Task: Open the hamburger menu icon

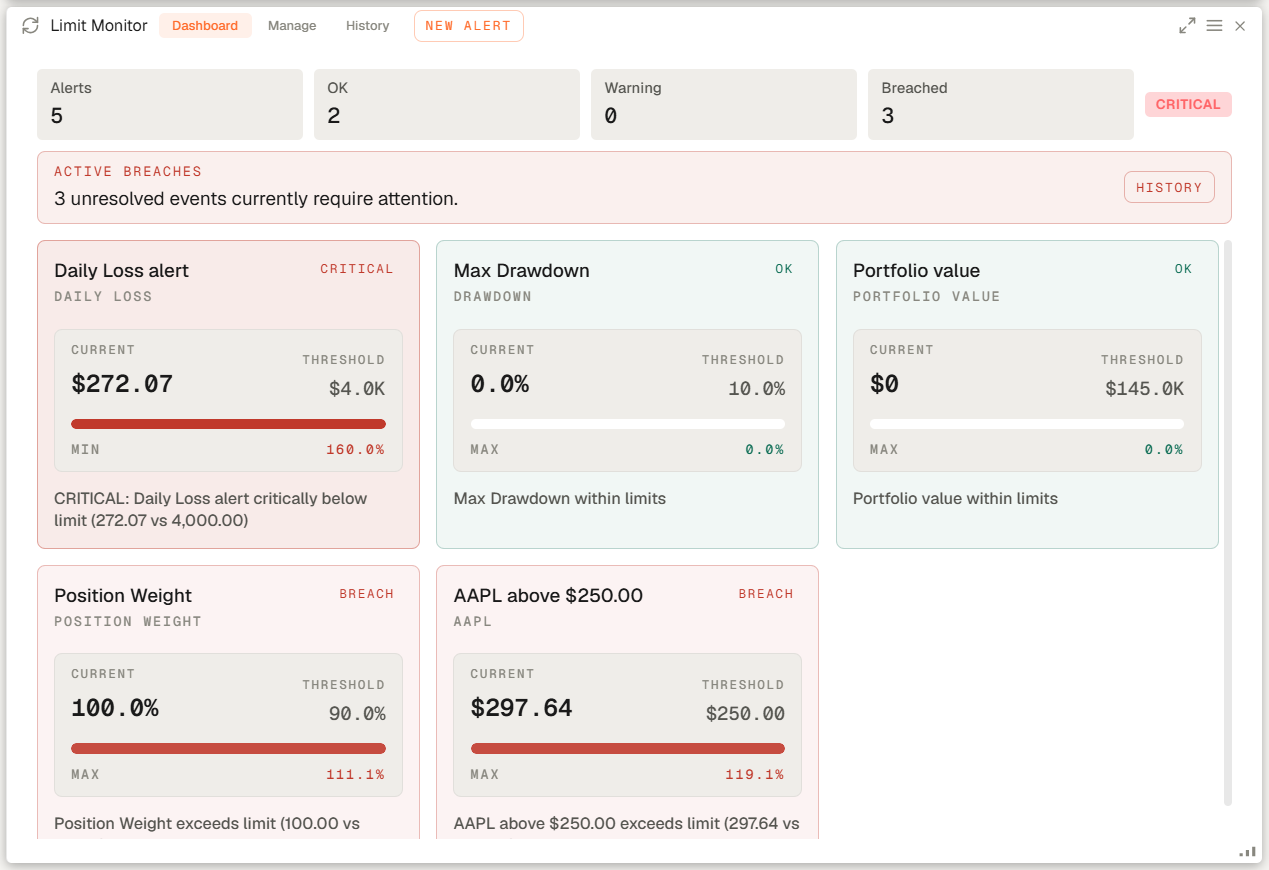Action: [x=1214, y=26]
